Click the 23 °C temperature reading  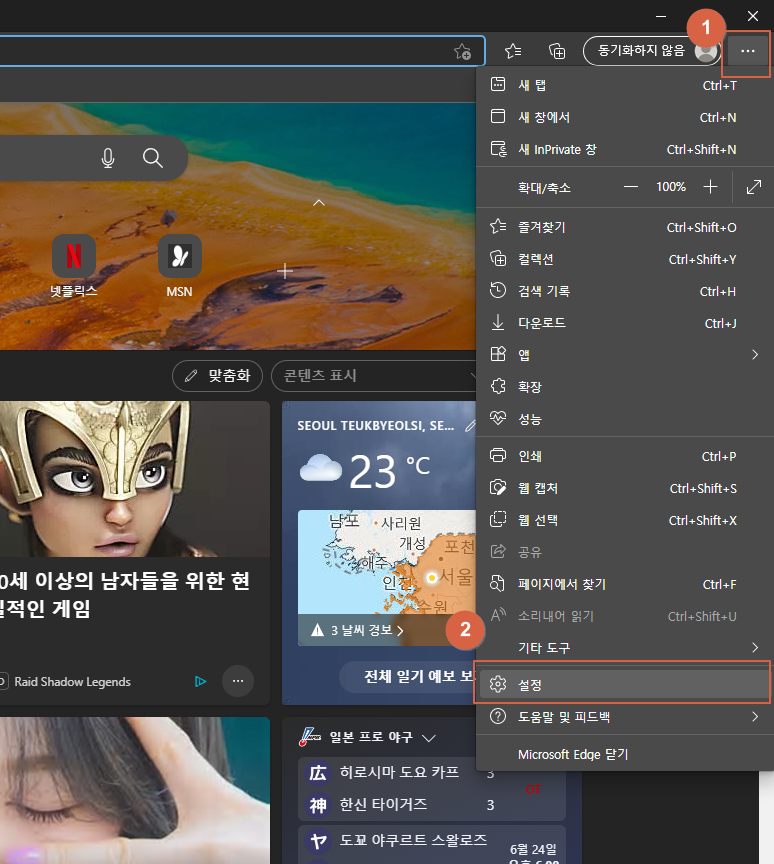[389, 471]
